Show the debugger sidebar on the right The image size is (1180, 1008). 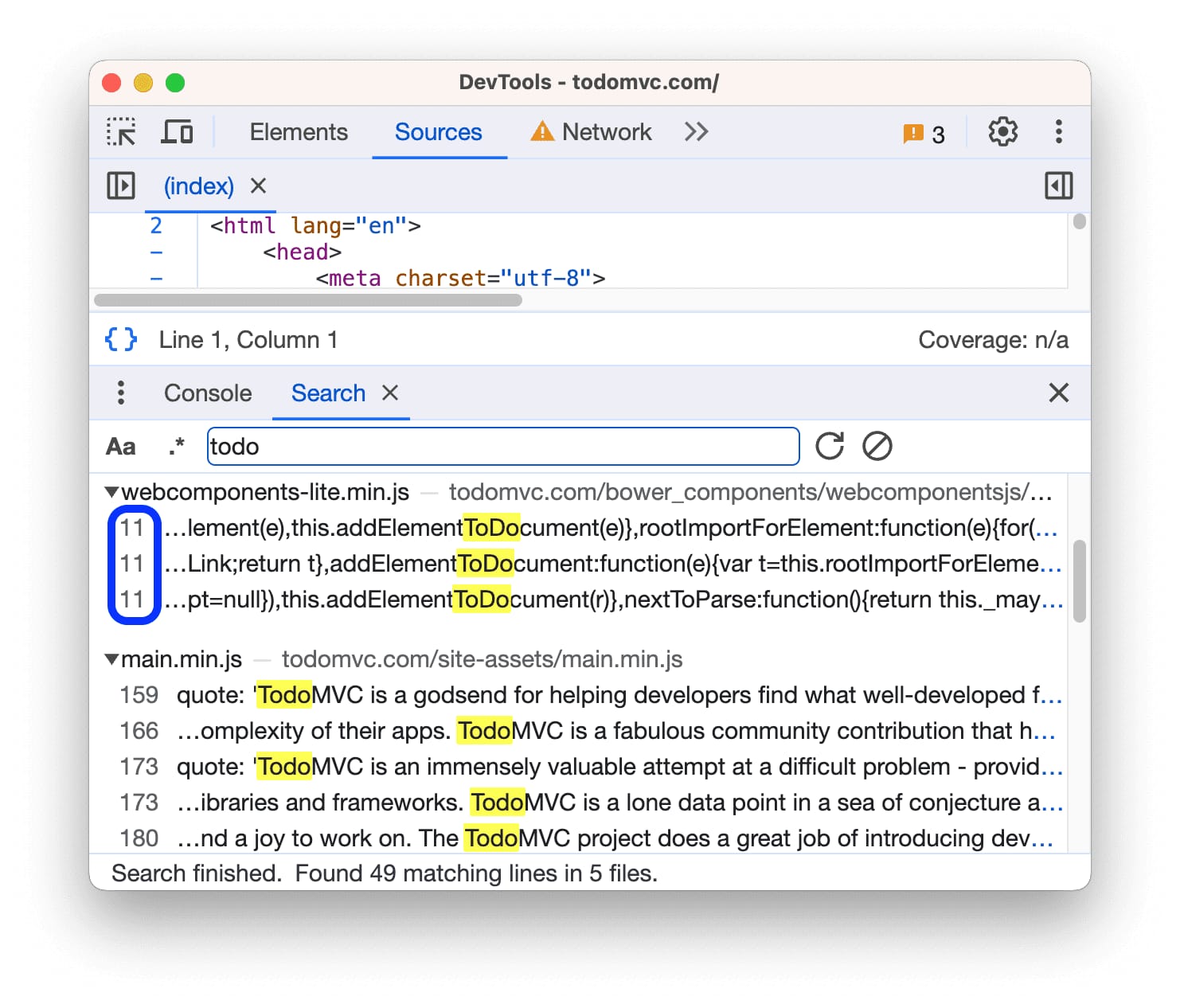[1058, 186]
